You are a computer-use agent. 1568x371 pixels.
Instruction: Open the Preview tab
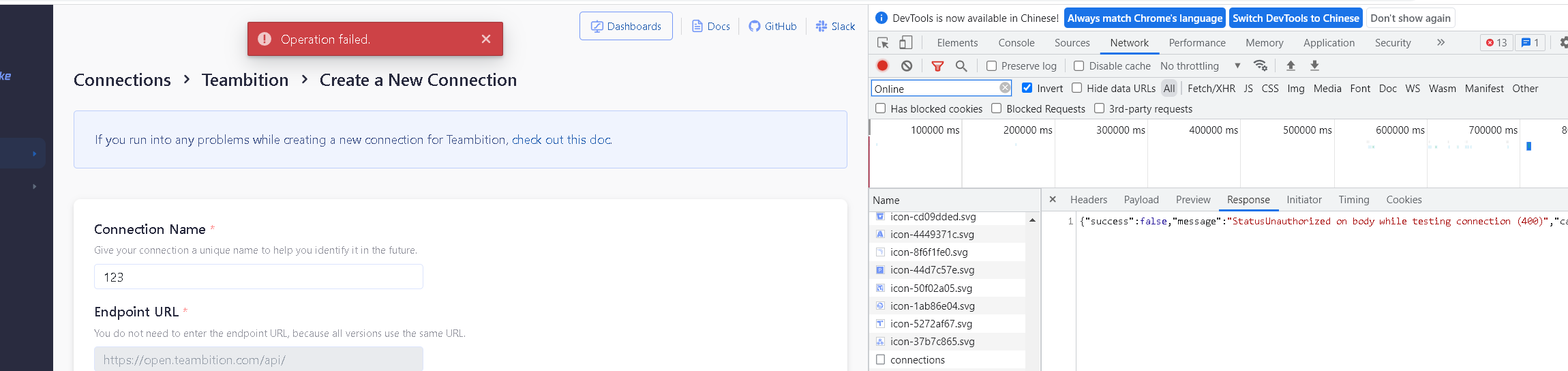tap(1193, 200)
